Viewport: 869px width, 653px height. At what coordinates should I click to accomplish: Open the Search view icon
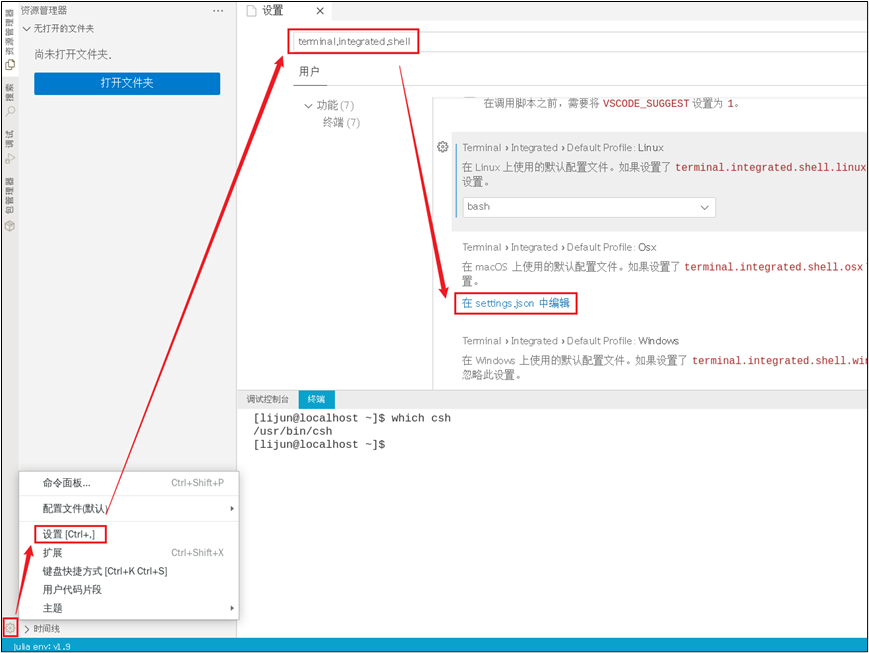(x=10, y=111)
